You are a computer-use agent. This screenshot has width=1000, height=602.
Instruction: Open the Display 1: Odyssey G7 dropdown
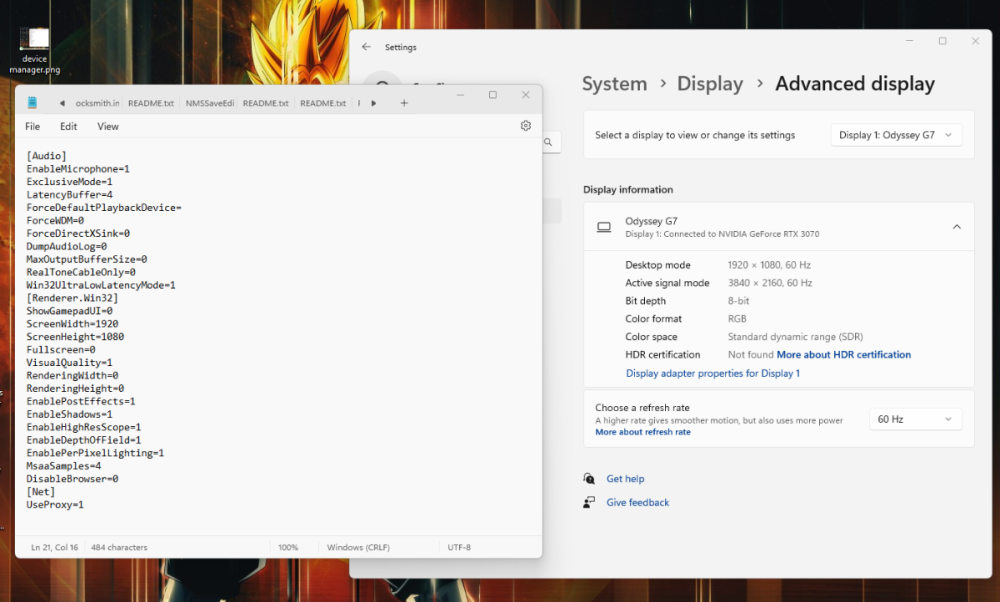(x=896, y=135)
